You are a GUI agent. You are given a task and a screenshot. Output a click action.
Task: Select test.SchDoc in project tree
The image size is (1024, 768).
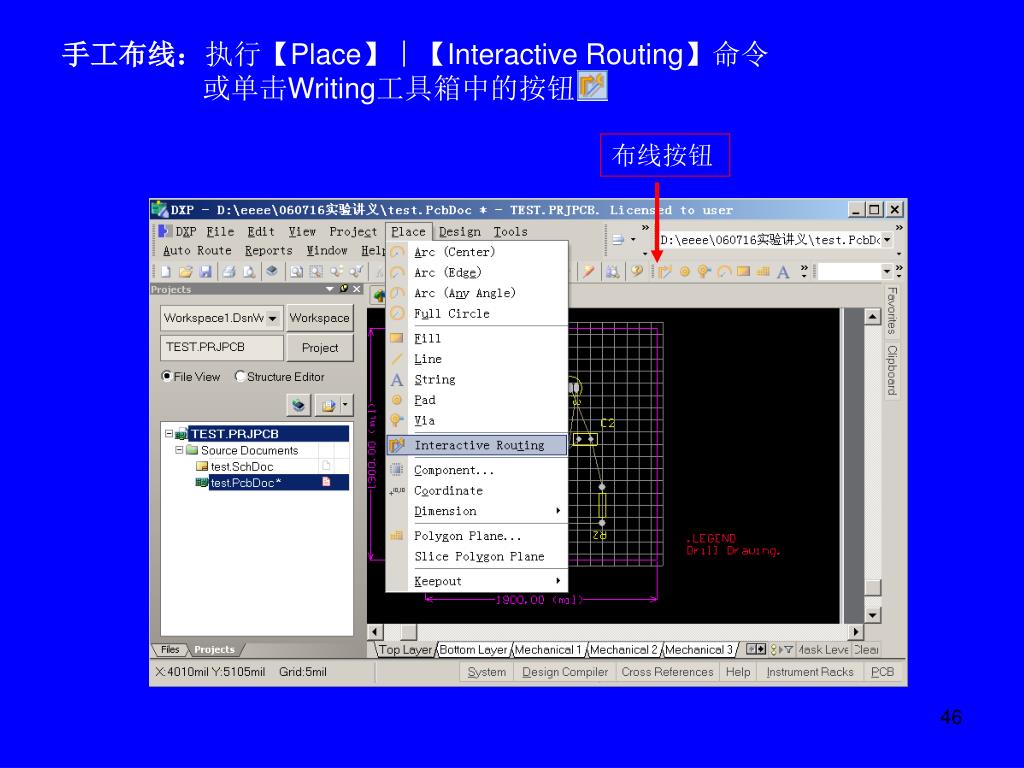tap(242, 466)
